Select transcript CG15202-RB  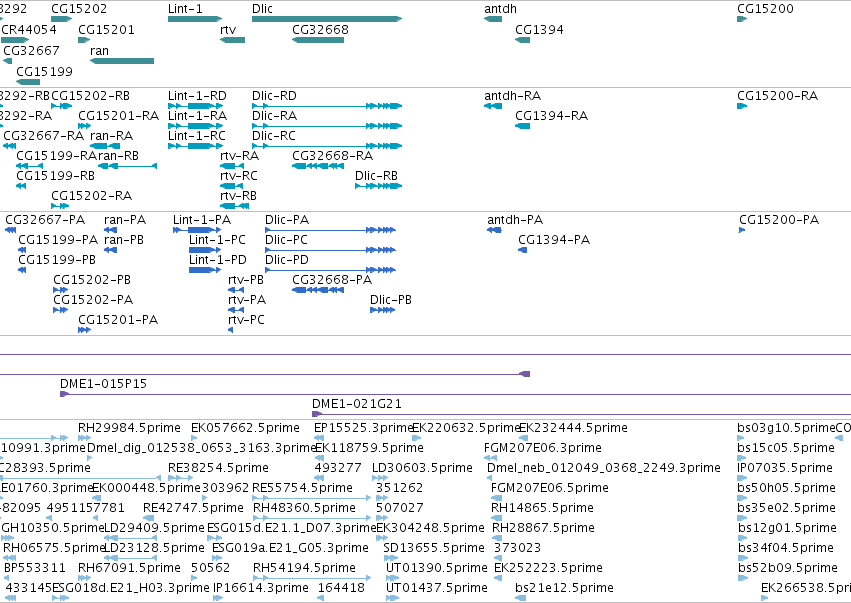click(91, 96)
